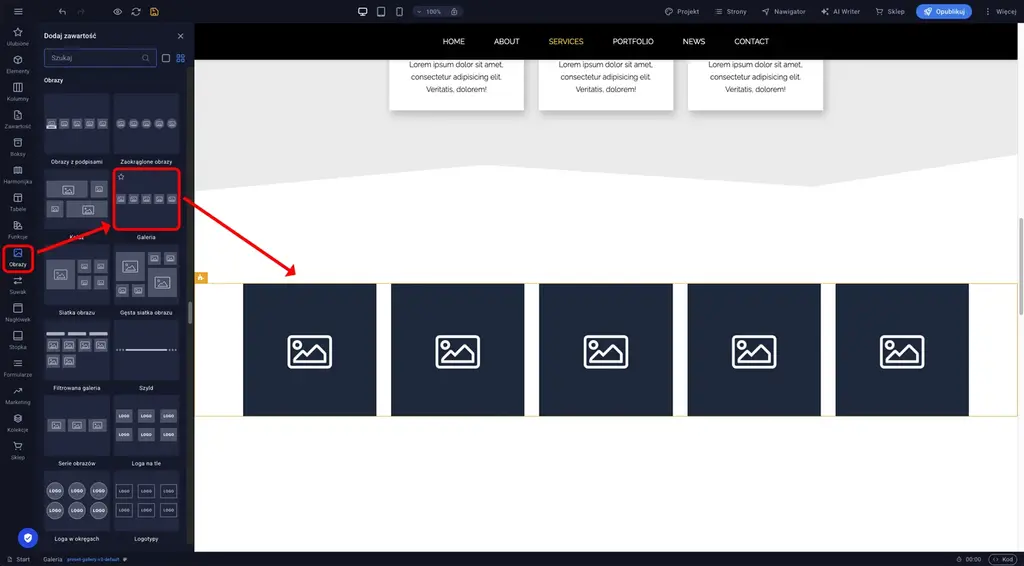Undo the last change
Image resolution: width=1024 pixels, height=566 pixels.
click(x=62, y=12)
